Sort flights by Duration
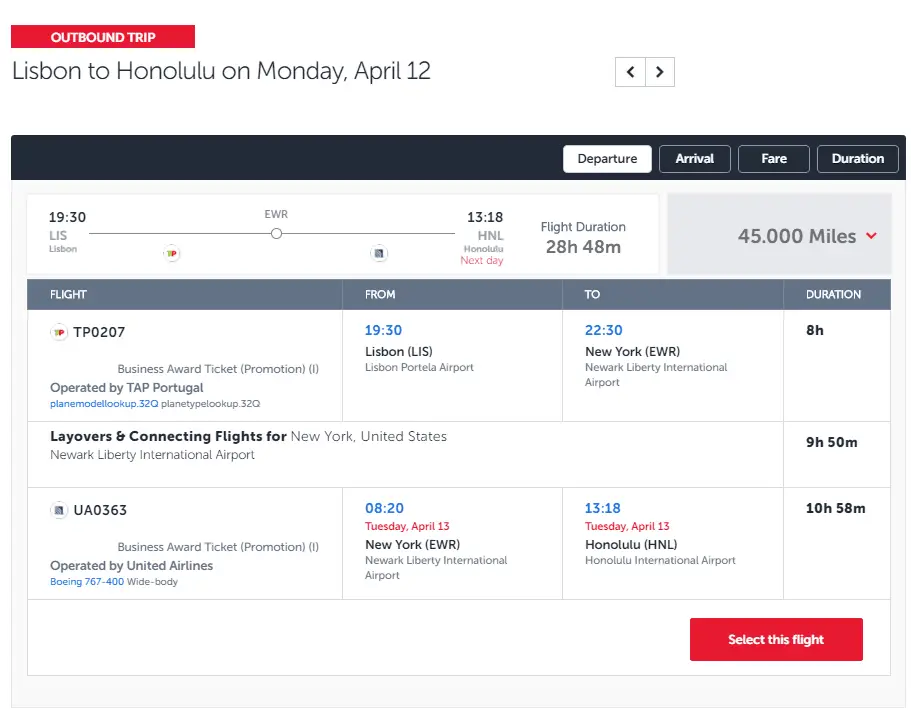Viewport: 911px width, 723px height. point(857,159)
